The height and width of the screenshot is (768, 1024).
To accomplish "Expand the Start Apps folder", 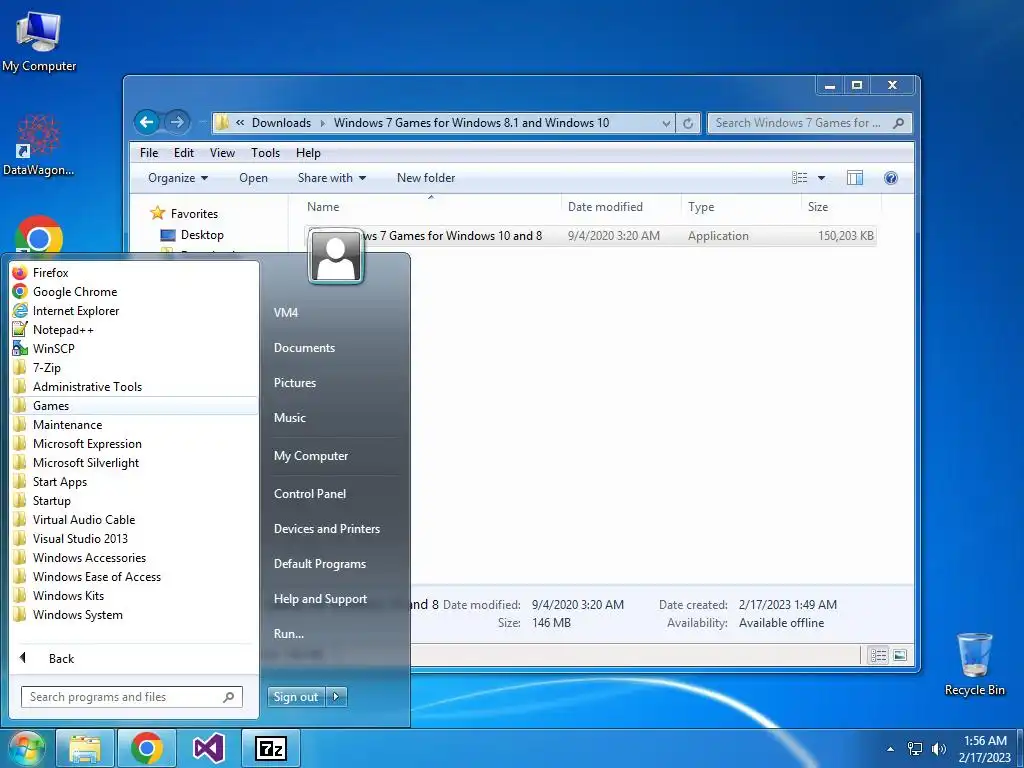I will point(134,481).
